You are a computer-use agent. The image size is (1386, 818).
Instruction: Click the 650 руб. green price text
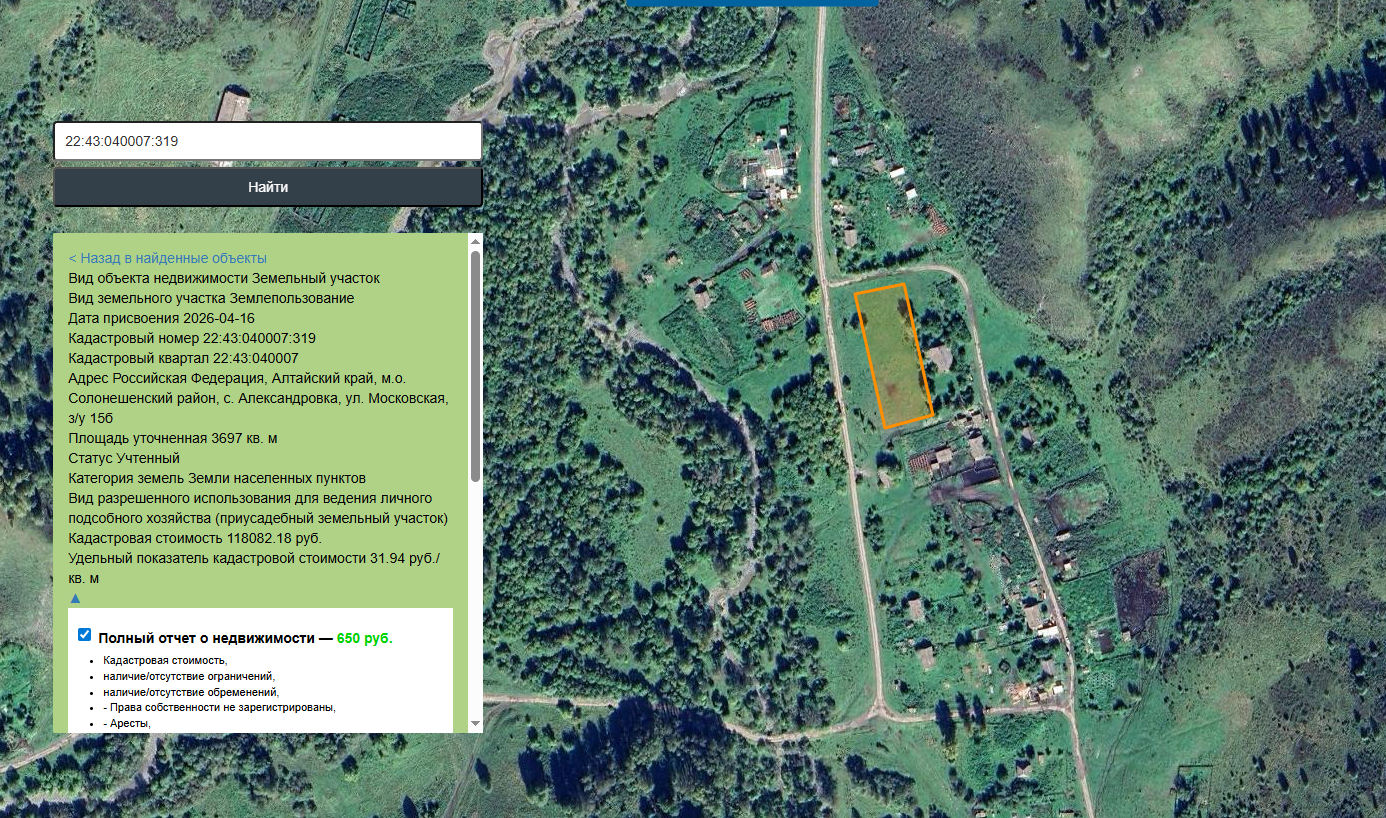coord(365,638)
